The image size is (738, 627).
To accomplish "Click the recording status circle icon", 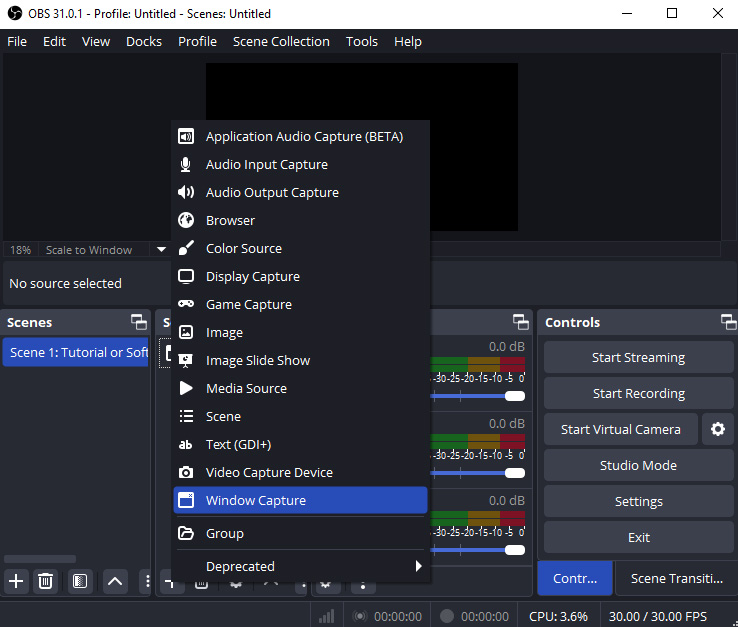I will [x=447, y=616].
